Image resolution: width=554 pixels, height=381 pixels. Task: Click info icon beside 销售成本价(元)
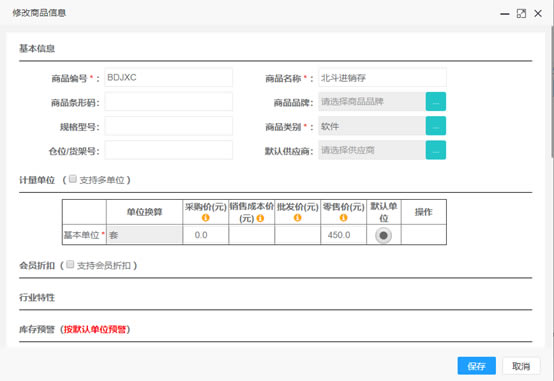point(260,218)
